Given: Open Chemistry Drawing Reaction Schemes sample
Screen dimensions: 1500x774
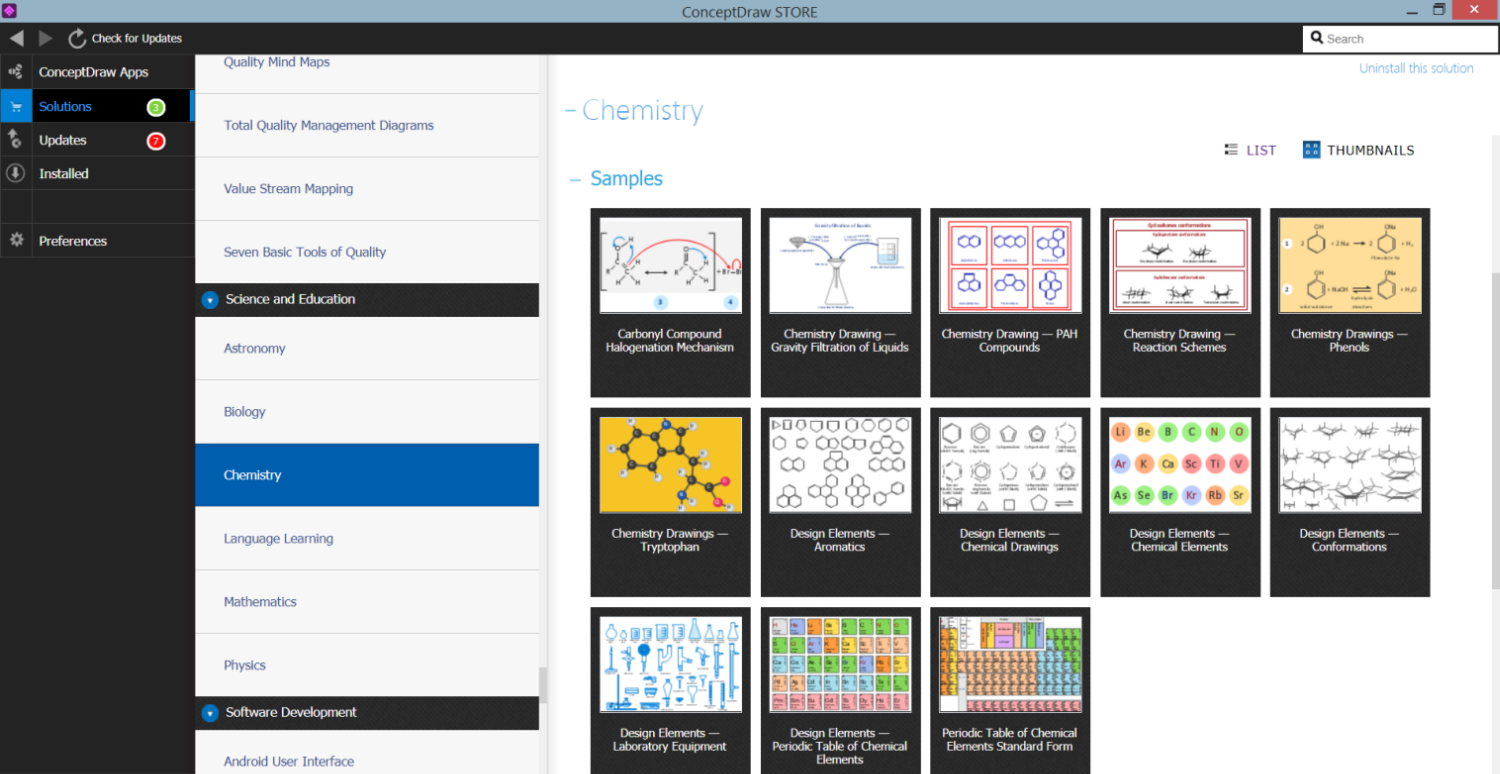Looking at the screenshot, I should (1180, 302).
